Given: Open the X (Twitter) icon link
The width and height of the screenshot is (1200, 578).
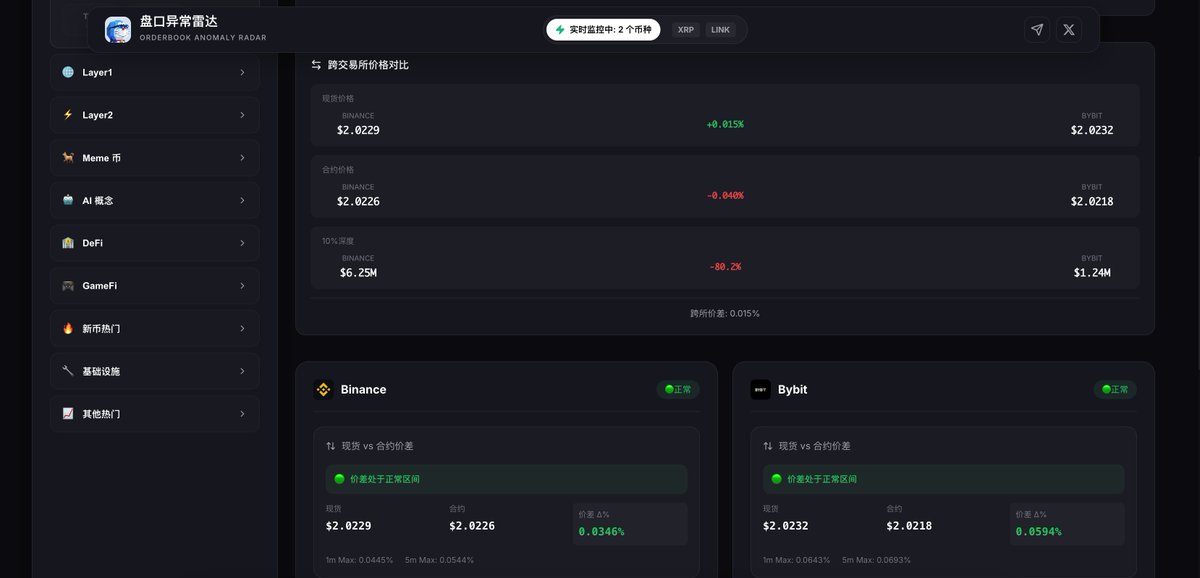Looking at the screenshot, I should click(x=1069, y=30).
